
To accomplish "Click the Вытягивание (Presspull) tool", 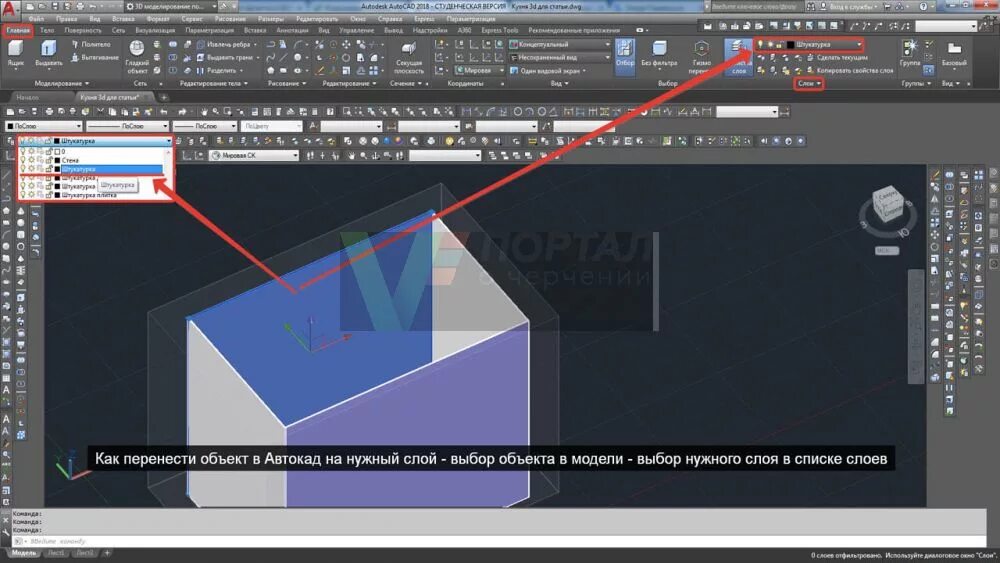I will tap(94, 57).
